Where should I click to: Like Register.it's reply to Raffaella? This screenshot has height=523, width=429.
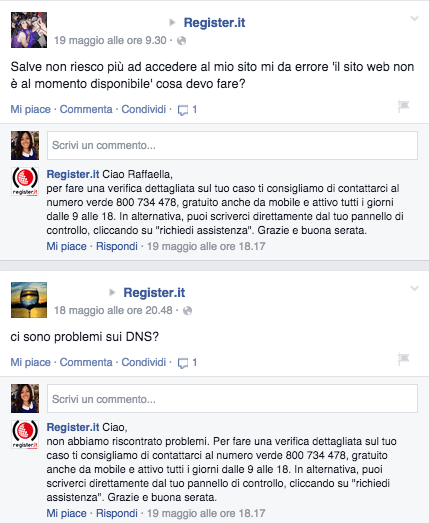[x=66, y=246]
